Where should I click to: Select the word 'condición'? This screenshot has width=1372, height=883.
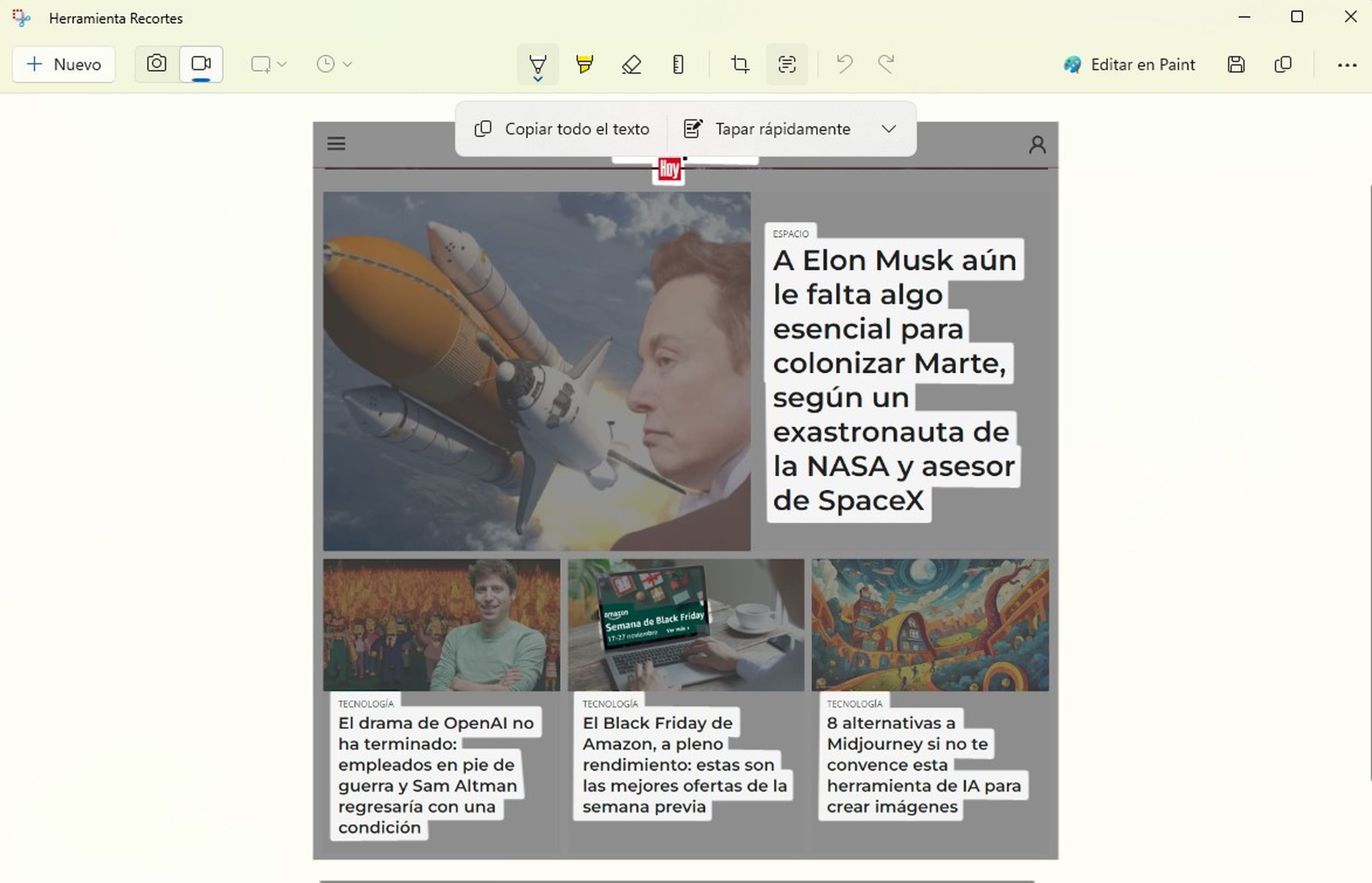click(379, 827)
